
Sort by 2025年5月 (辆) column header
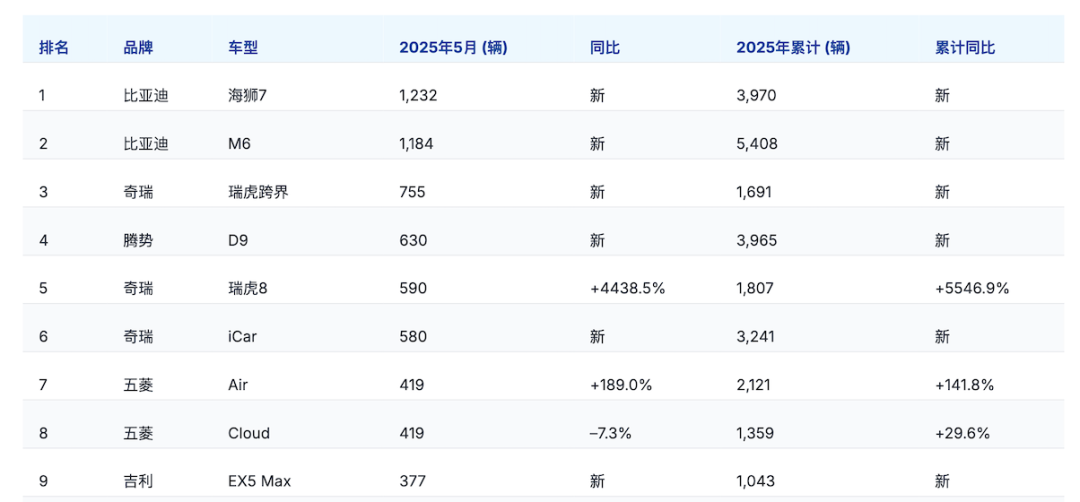coord(454,48)
